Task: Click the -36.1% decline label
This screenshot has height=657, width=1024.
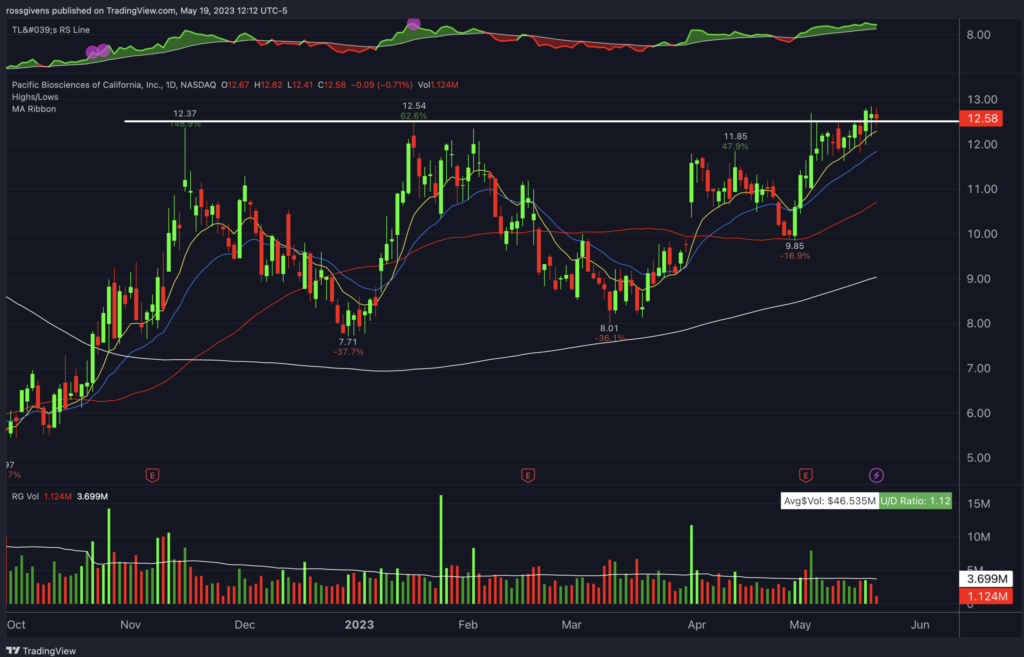Action: point(610,338)
